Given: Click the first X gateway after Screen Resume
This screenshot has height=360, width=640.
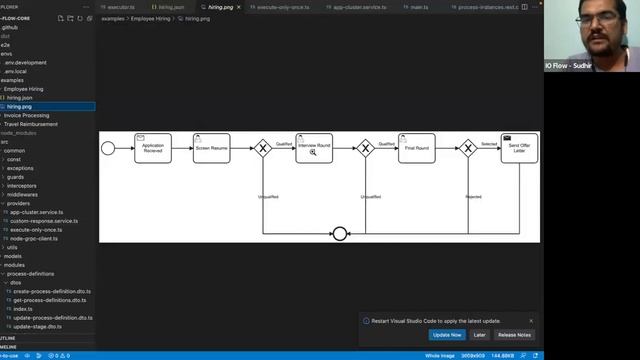Looking at the screenshot, I should click(263, 148).
